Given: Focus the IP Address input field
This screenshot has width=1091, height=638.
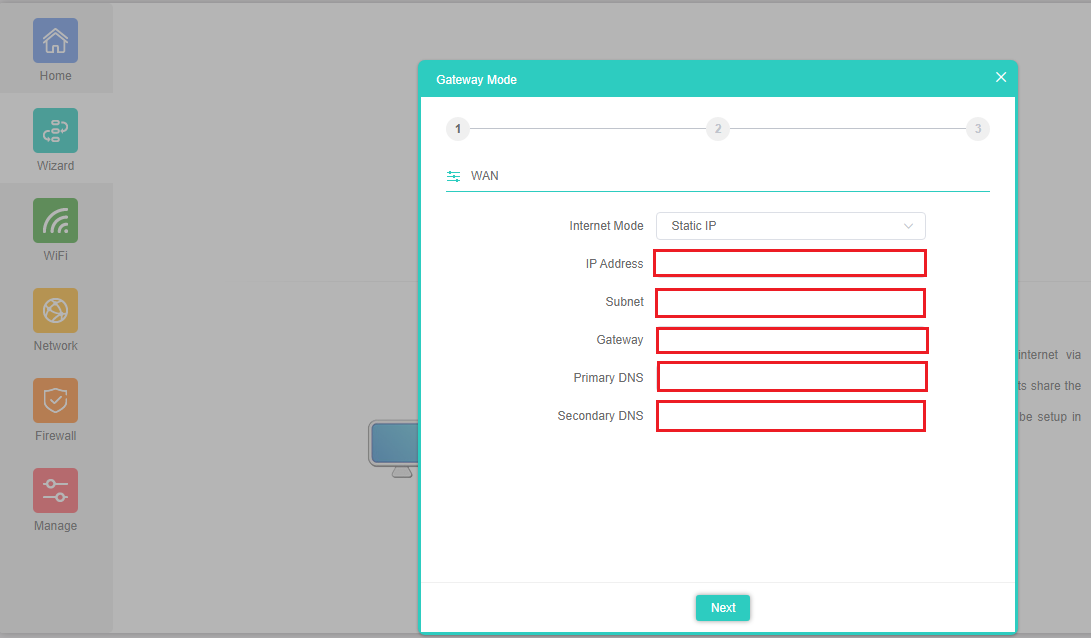Looking at the screenshot, I should tap(790, 263).
